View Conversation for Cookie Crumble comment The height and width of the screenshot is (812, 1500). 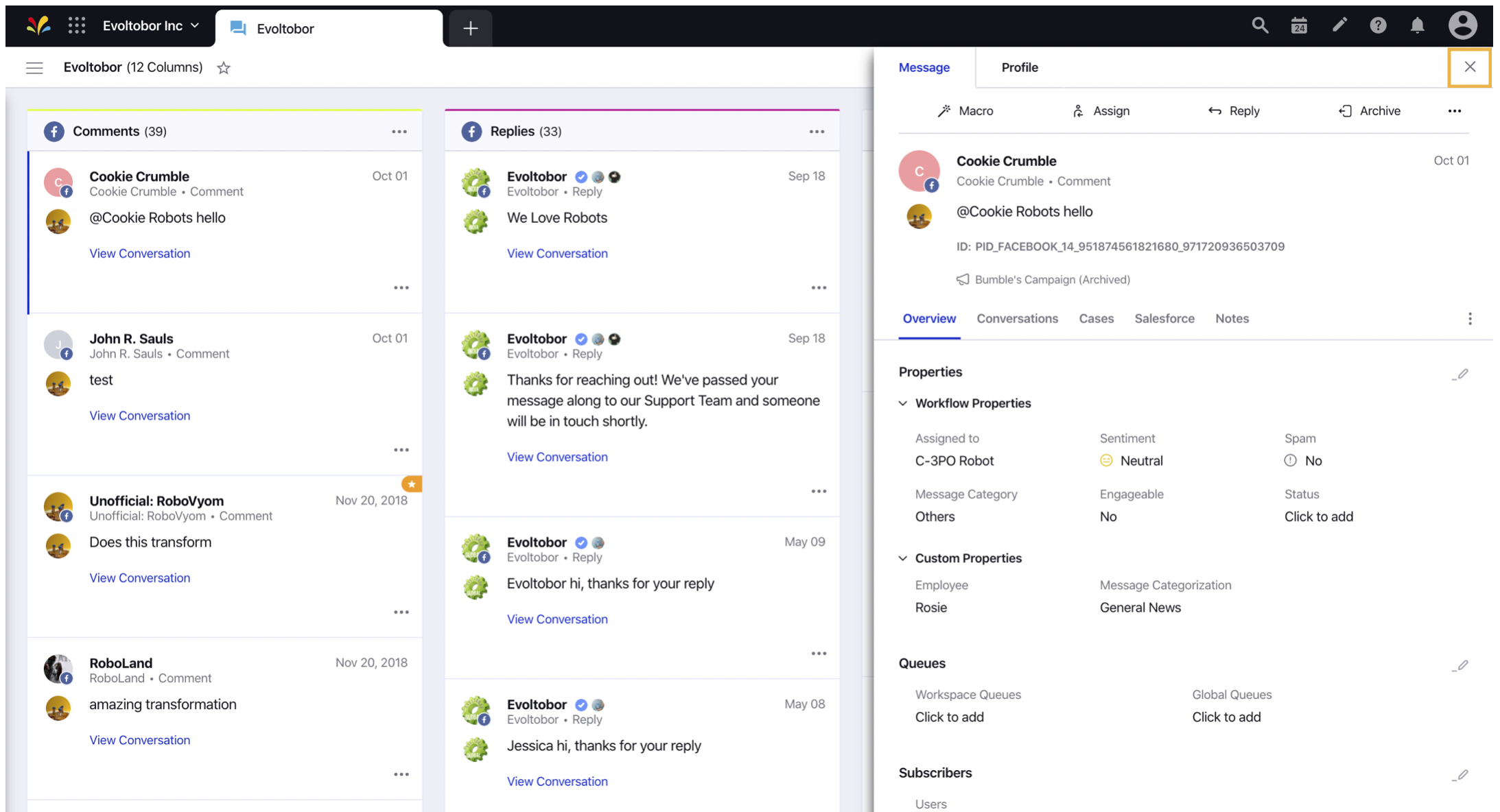(x=140, y=253)
